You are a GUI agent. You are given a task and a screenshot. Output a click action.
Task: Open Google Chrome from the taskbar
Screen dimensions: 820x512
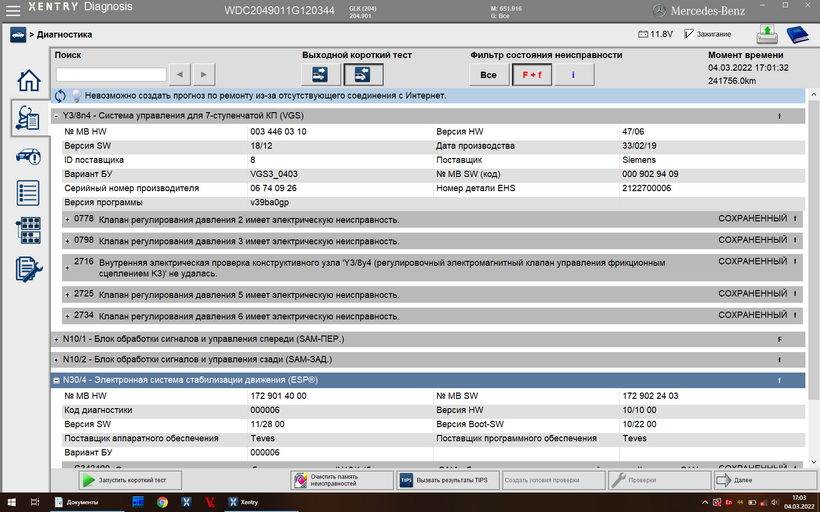point(163,502)
